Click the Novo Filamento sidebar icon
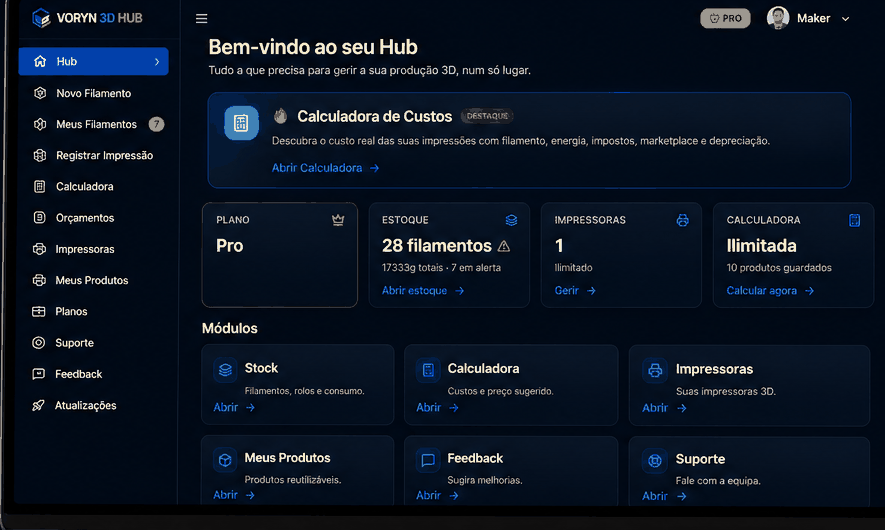Screen dimensions: 885x530 tap(40, 93)
